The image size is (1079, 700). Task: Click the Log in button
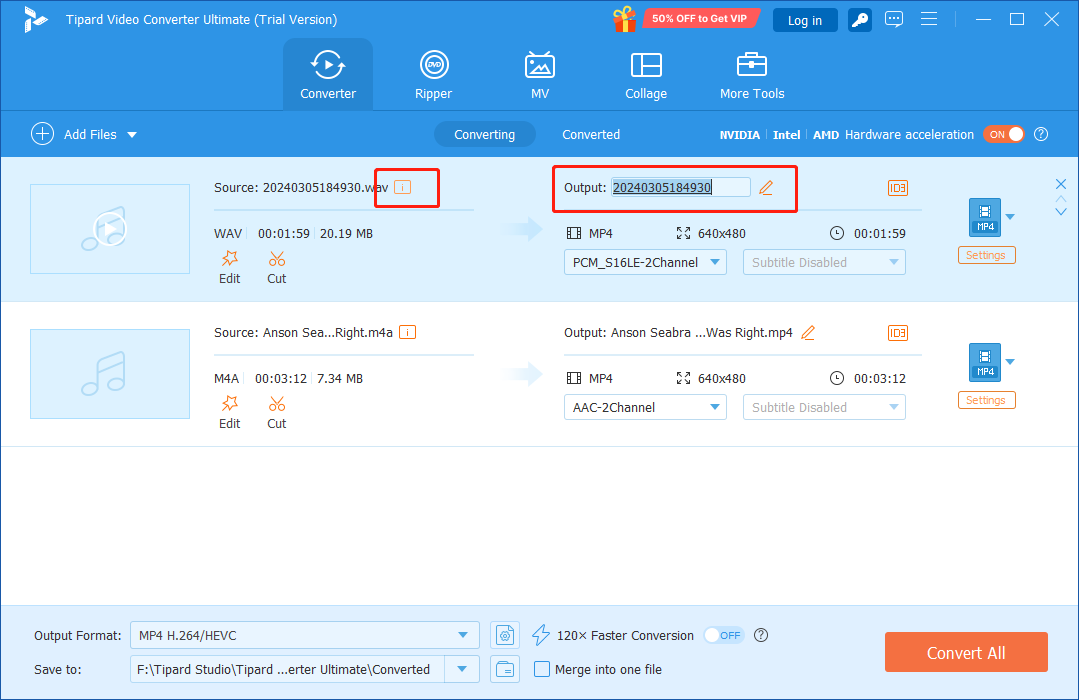[x=805, y=20]
